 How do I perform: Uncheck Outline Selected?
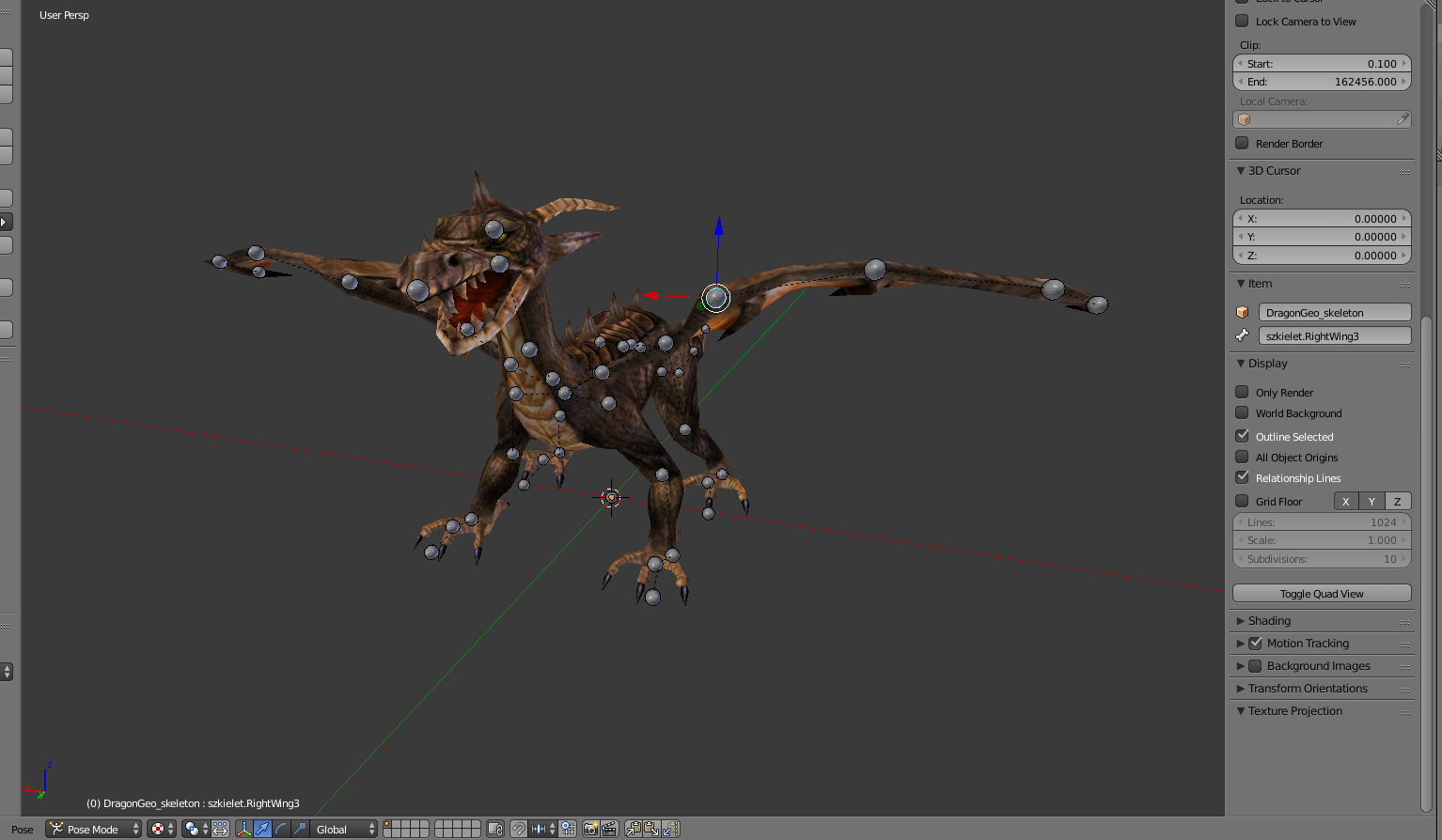pos(1242,436)
